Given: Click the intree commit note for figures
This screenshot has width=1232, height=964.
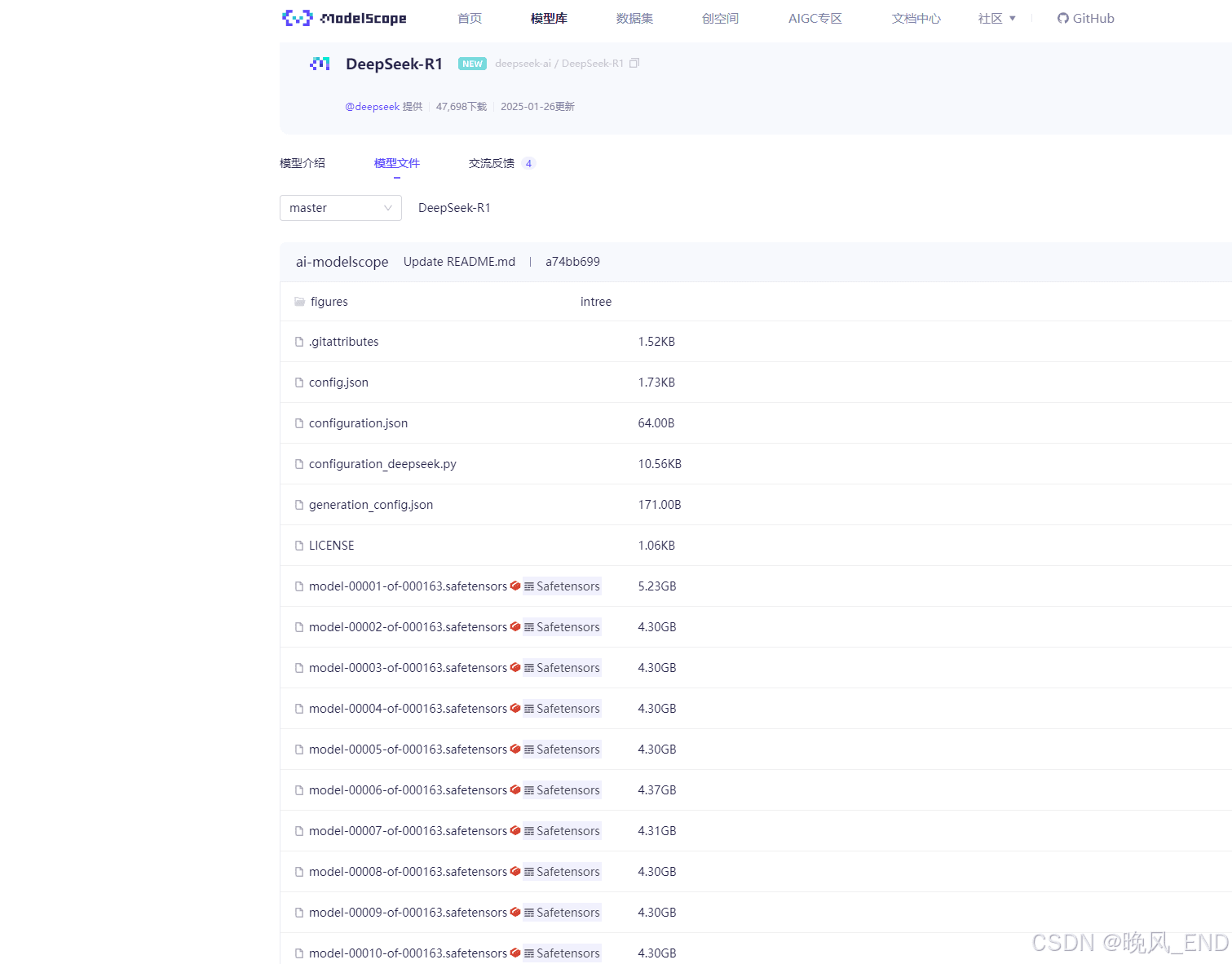Looking at the screenshot, I should [596, 302].
